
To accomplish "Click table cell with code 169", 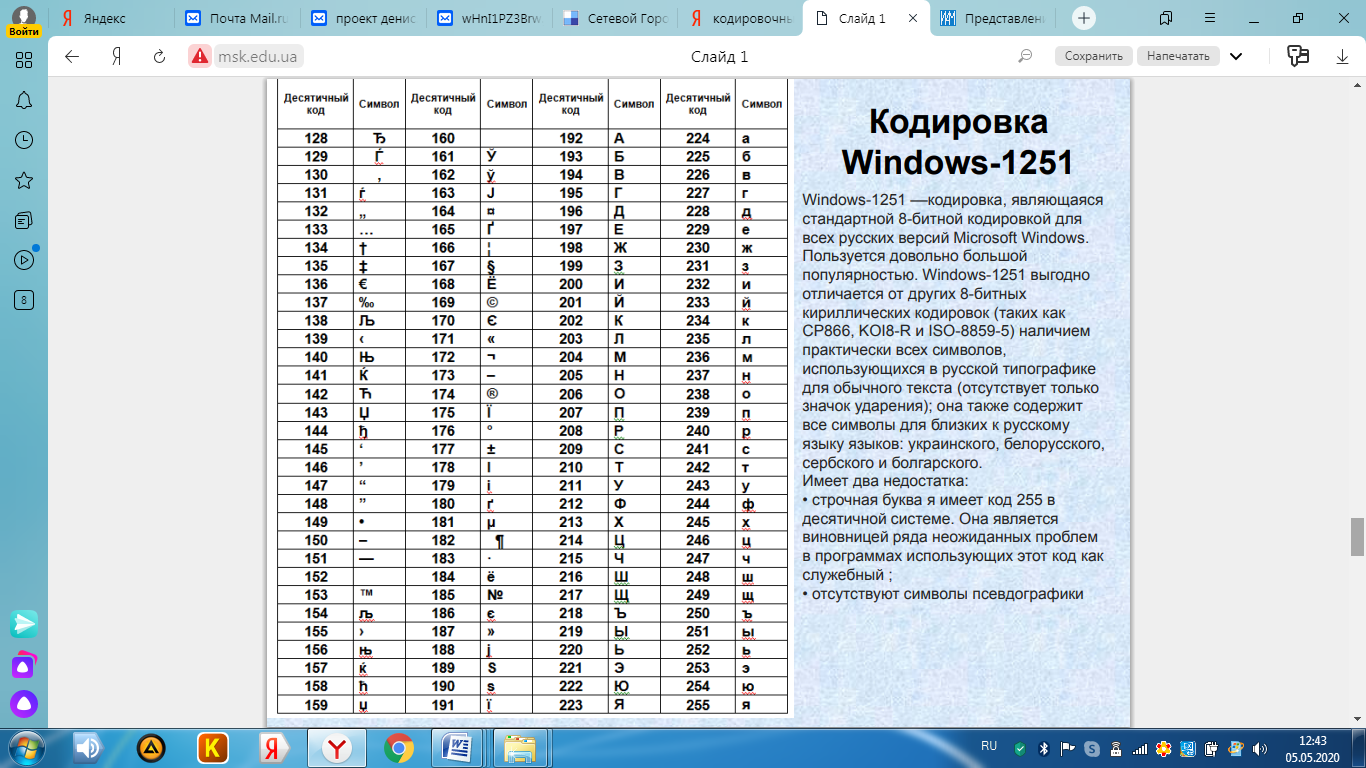I will pyautogui.click(x=443, y=302).
